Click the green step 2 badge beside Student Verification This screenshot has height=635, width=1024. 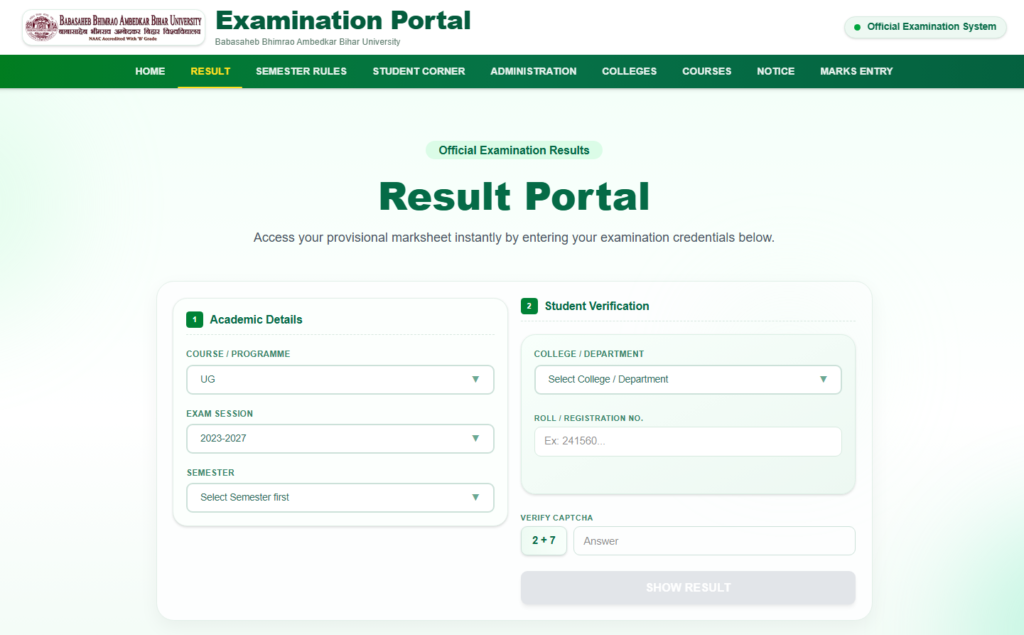coord(529,306)
